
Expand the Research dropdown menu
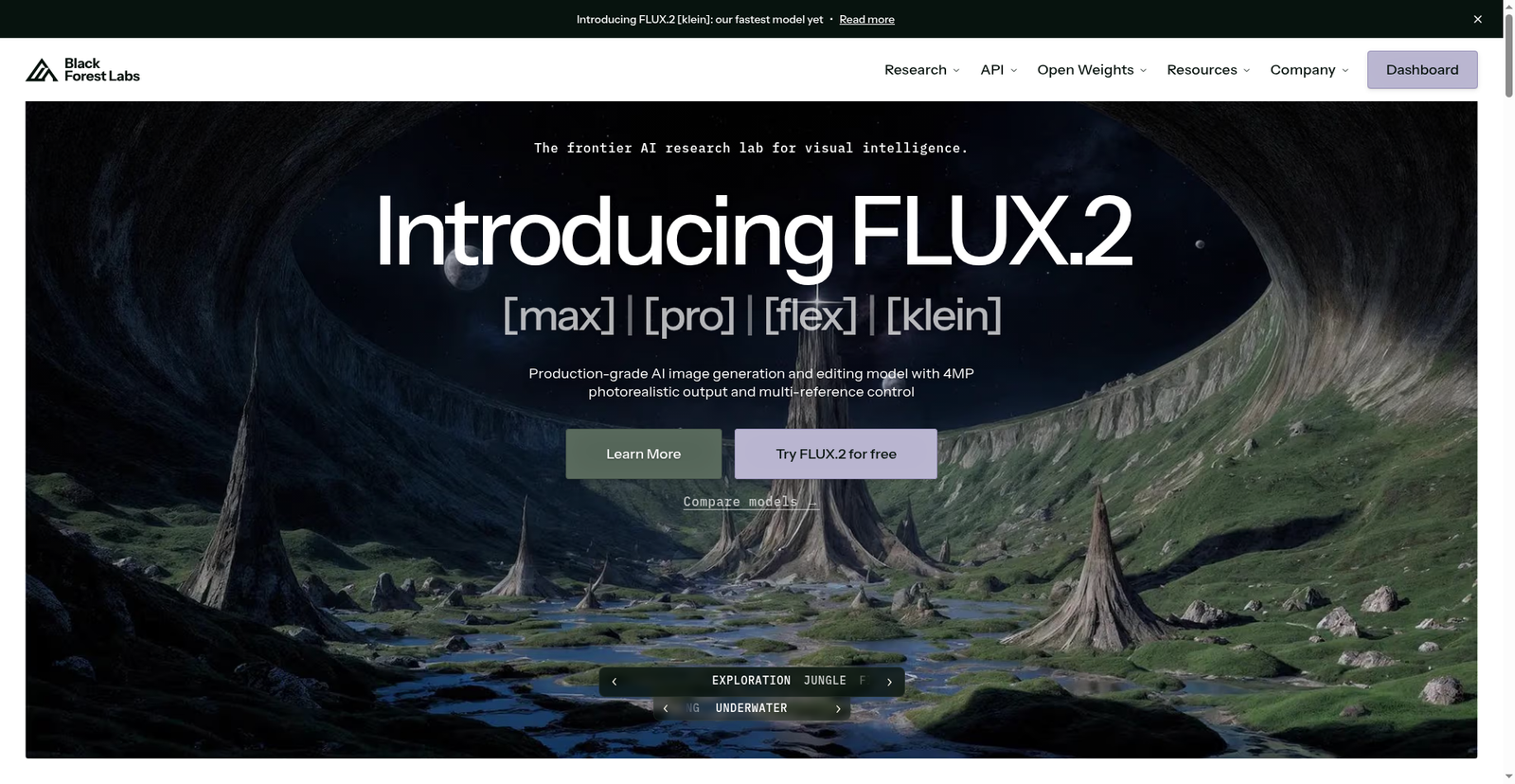(x=922, y=70)
